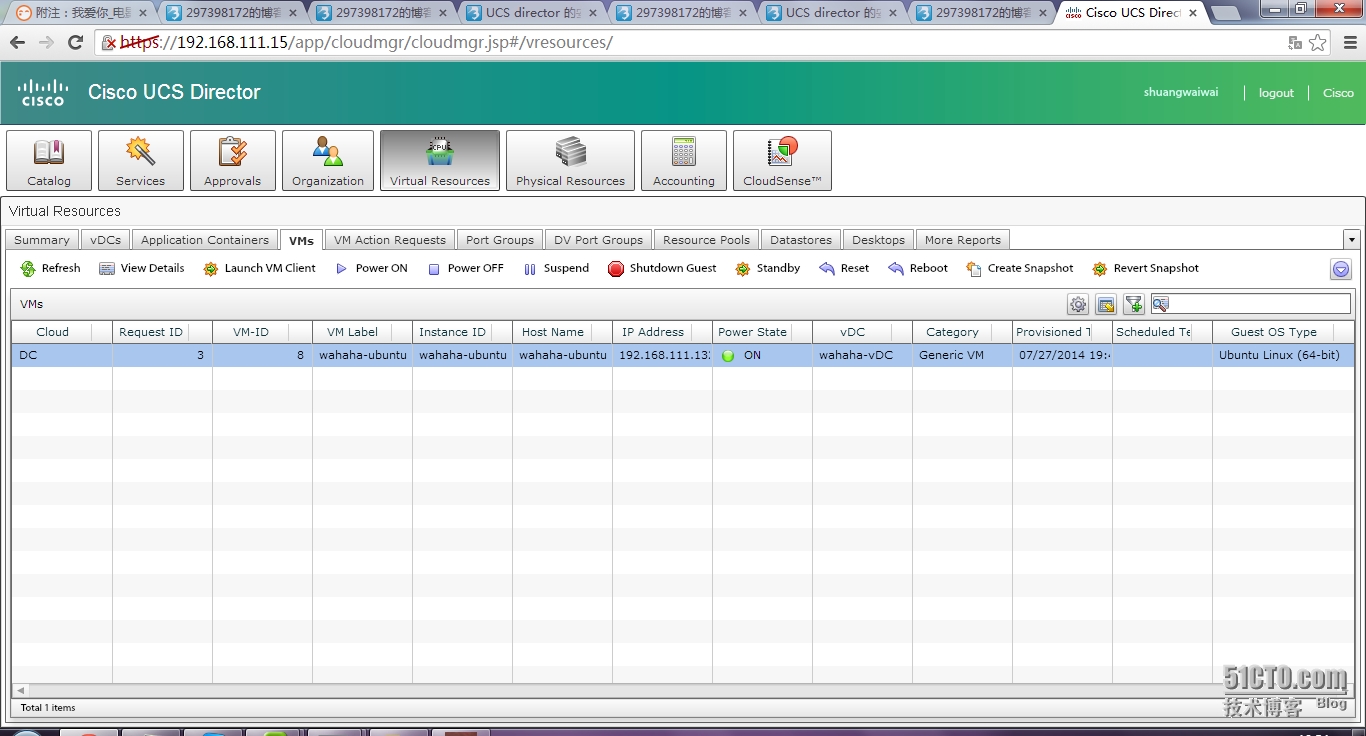Screen dimensions: 1366x736
Task: Open the Accounting section
Action: click(x=684, y=160)
